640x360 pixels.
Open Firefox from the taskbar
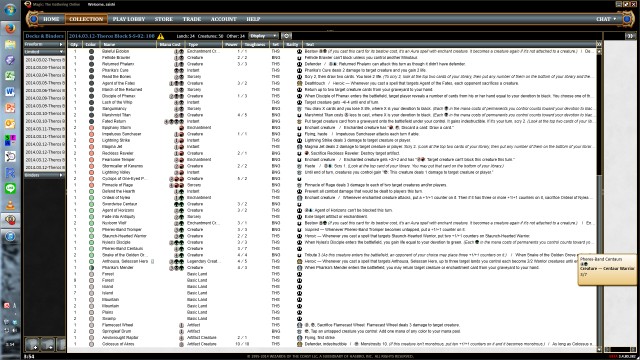(x=10, y=28)
